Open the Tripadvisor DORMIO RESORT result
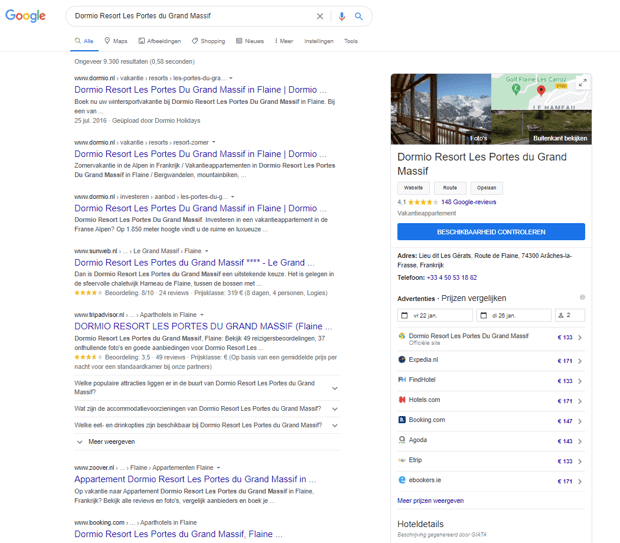Image resolution: width=620 pixels, height=543 pixels. pyautogui.click(x=203, y=326)
